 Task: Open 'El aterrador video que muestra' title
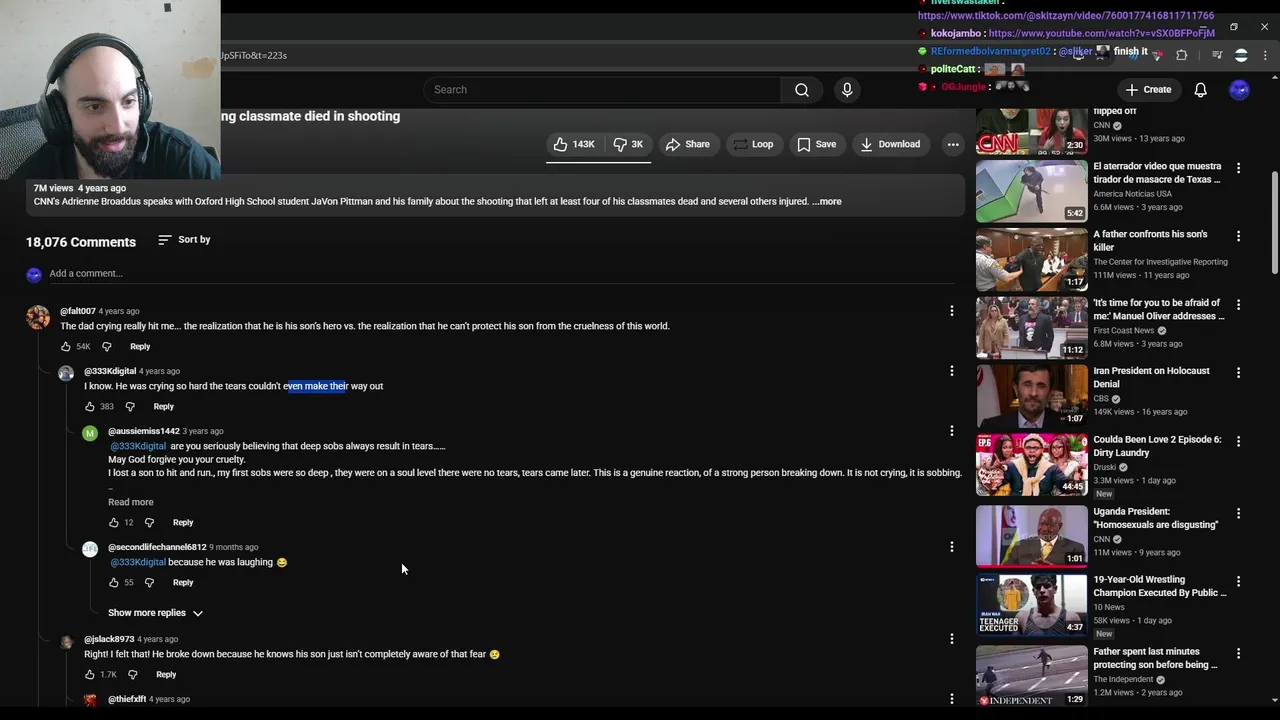(1157, 173)
